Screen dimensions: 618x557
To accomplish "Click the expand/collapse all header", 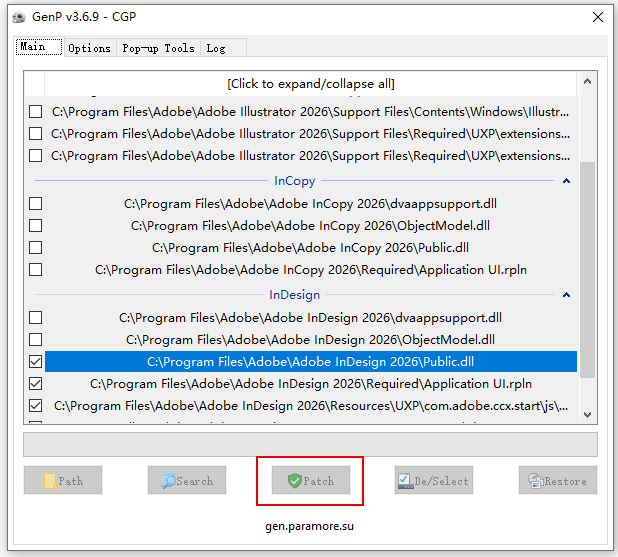I will click(310, 83).
